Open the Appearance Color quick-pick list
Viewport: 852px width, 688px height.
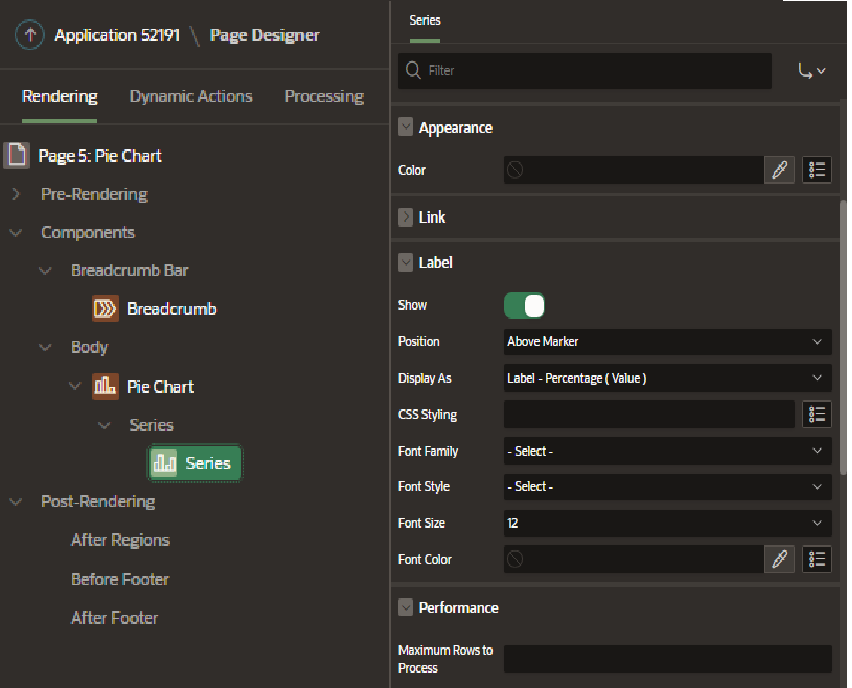817,170
